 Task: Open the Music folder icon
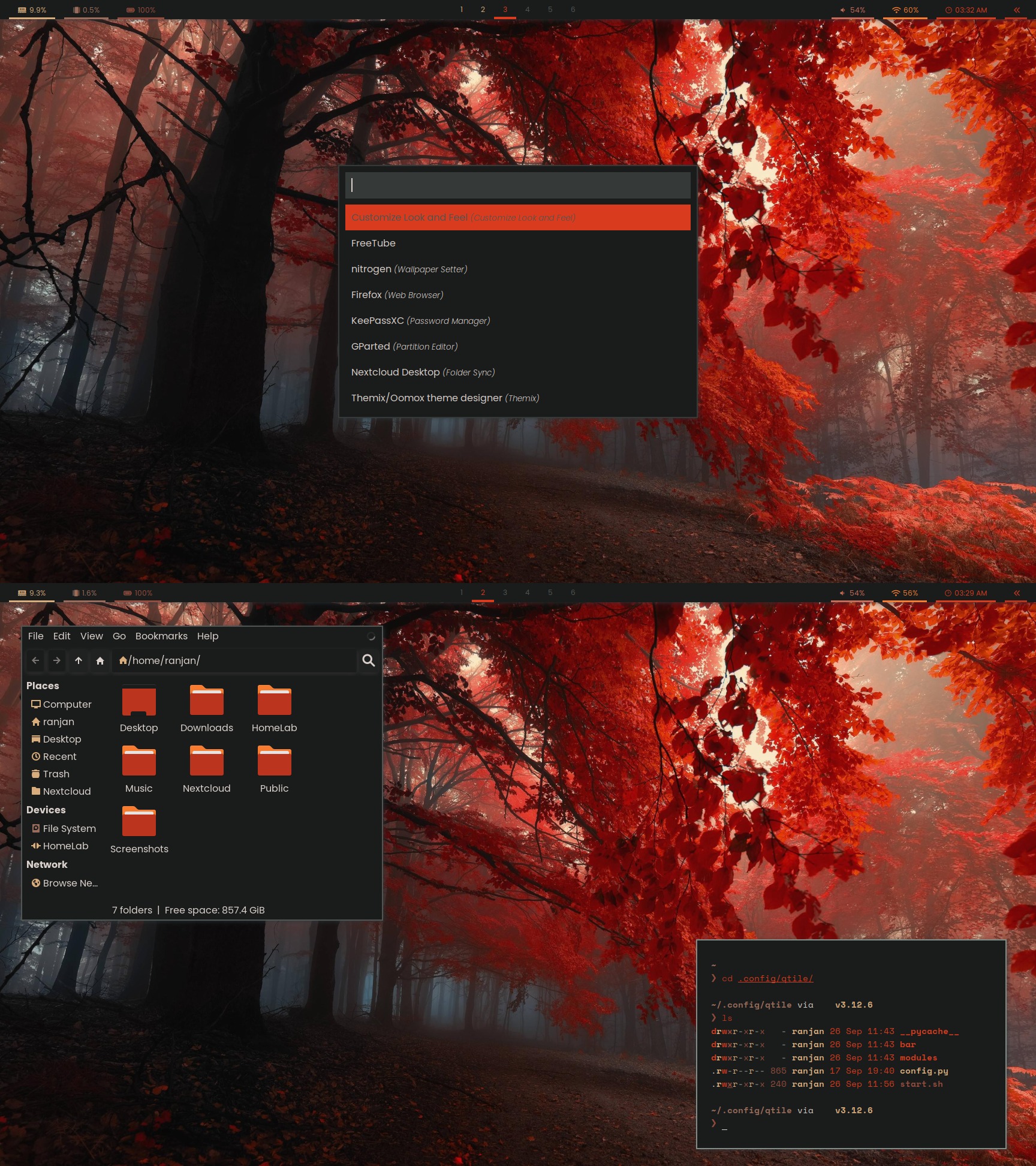point(139,762)
